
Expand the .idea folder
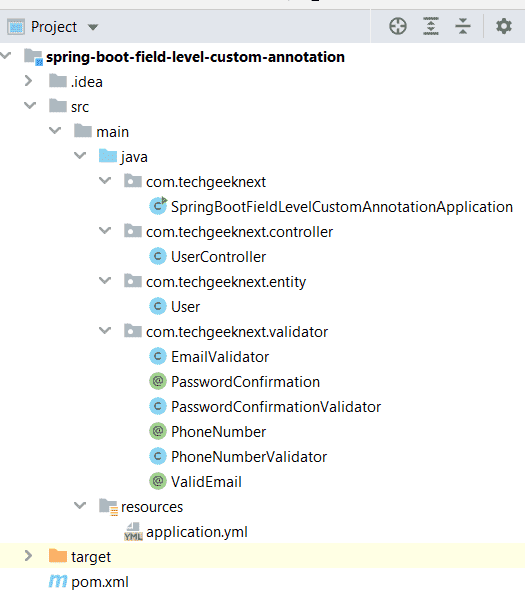pos(28,81)
